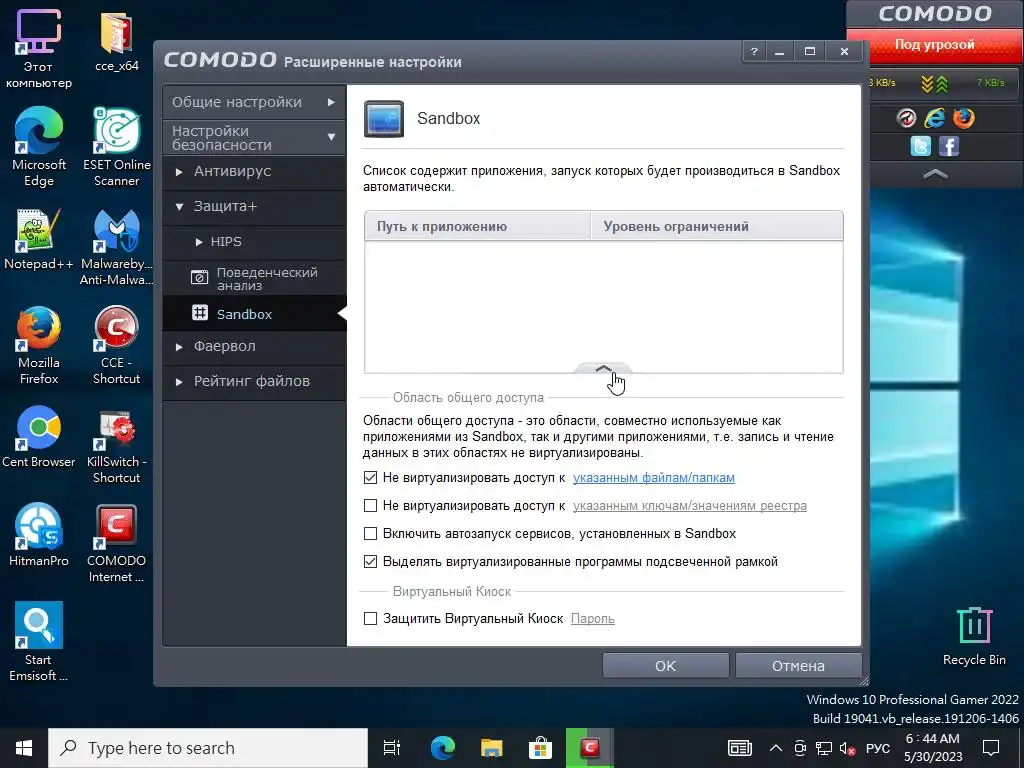Sort by Путь к приложению column
Viewport: 1024px width, 768px height.
coord(477,227)
